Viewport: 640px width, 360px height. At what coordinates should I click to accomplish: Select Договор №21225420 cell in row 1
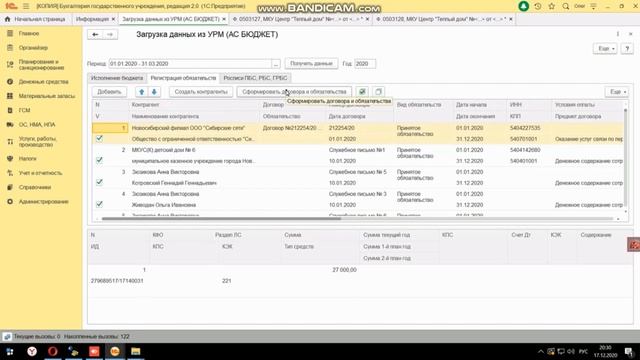[293, 128]
